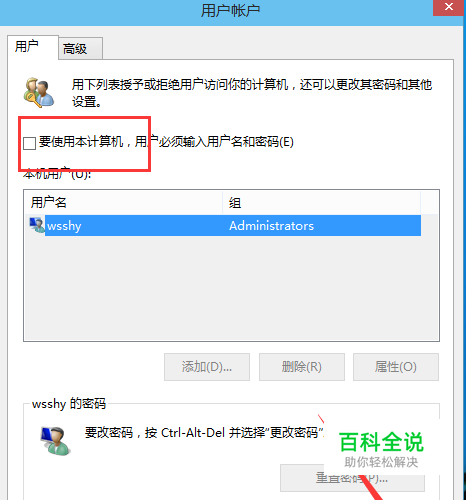
Task: Click empty area of user list
Action: pos(231,288)
